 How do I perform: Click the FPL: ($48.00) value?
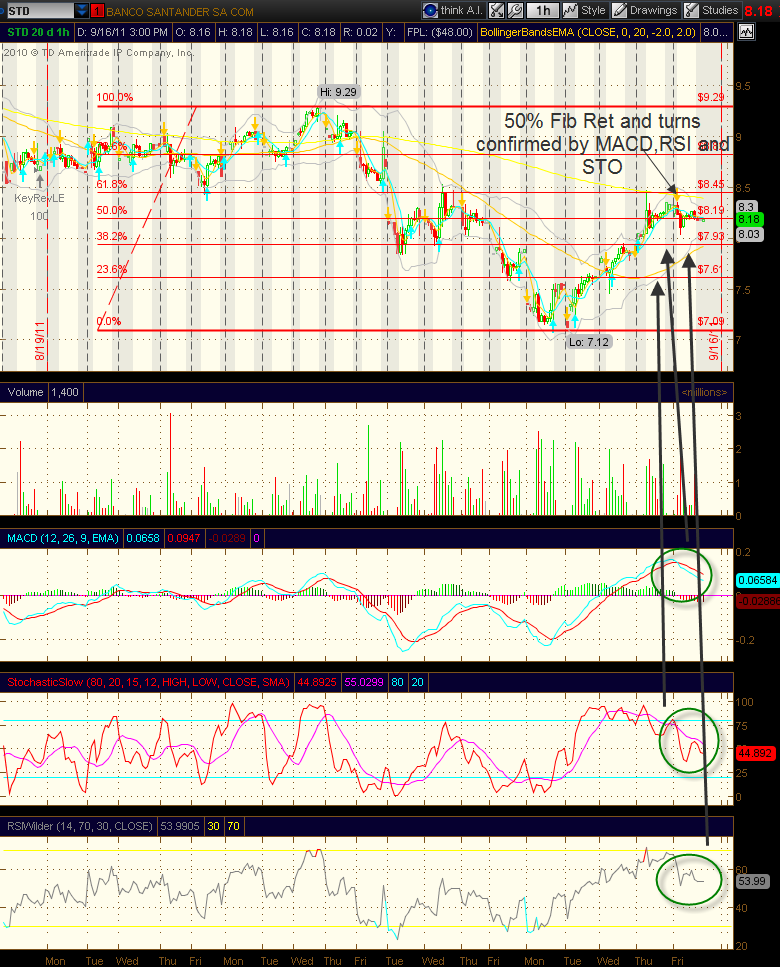tap(440, 32)
